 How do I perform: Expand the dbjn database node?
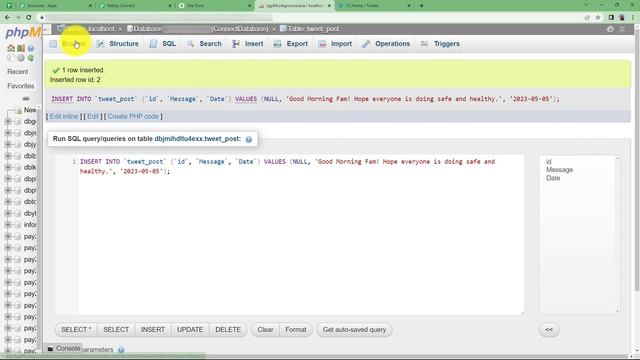[8, 133]
